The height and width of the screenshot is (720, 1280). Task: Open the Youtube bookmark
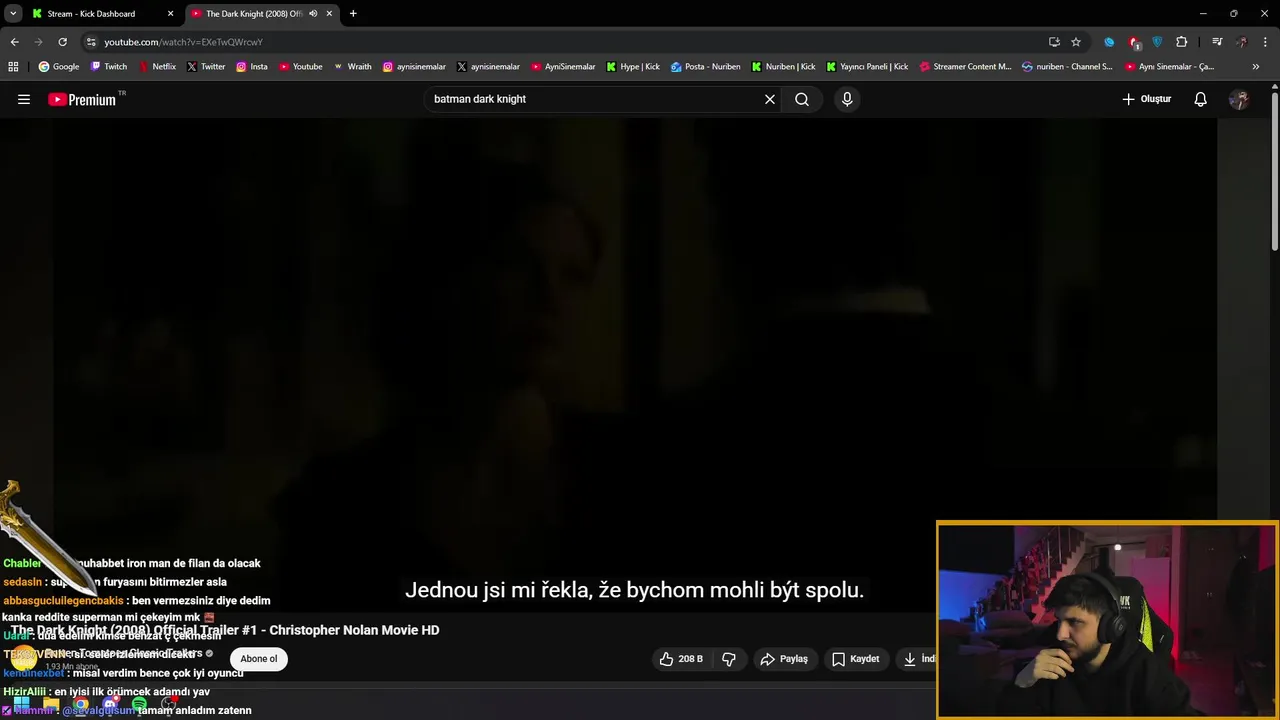(300, 67)
